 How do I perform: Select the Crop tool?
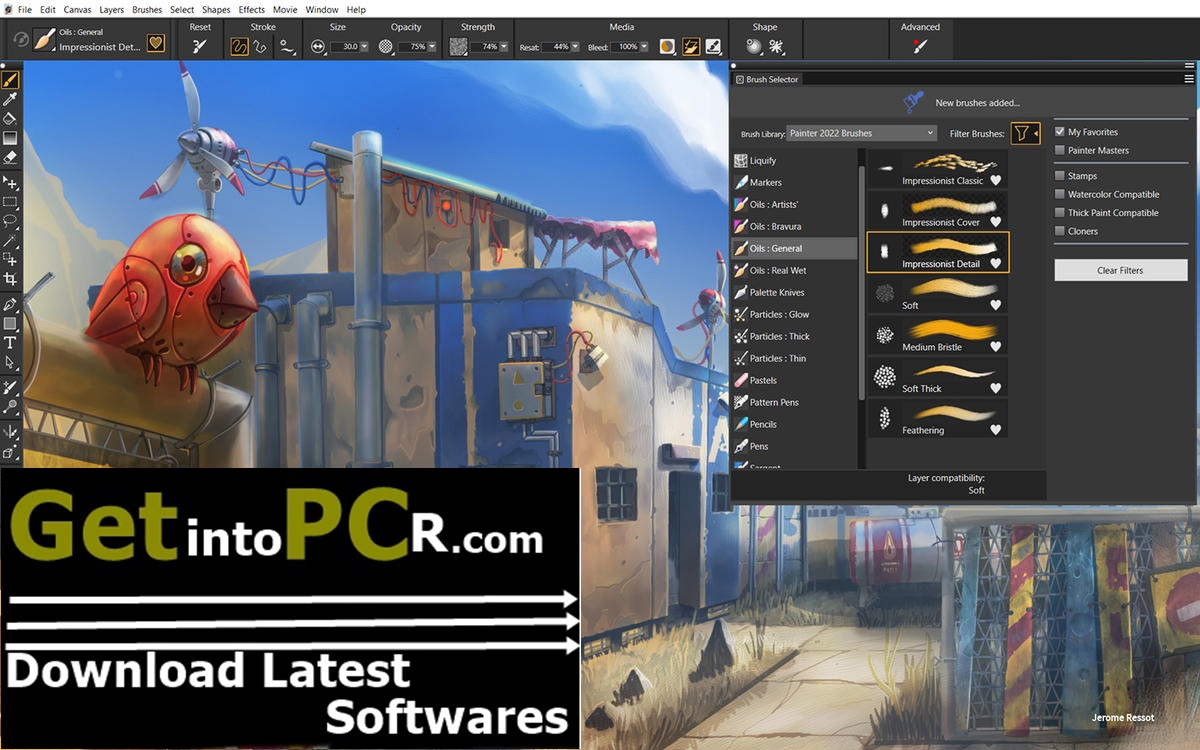[x=10, y=279]
